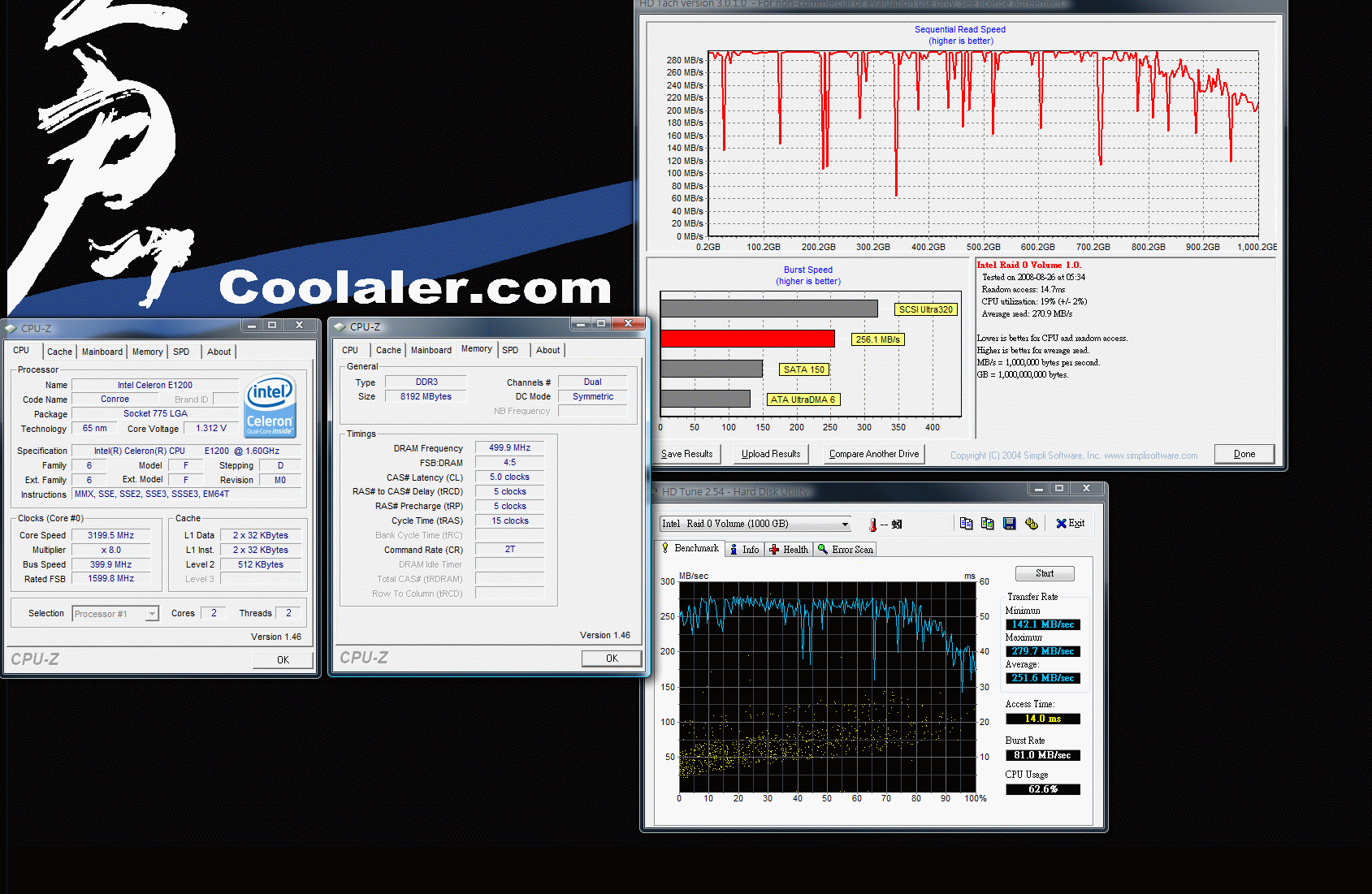Click Memory Size 8192 MBytes field
The image size is (1372, 894).
click(426, 396)
